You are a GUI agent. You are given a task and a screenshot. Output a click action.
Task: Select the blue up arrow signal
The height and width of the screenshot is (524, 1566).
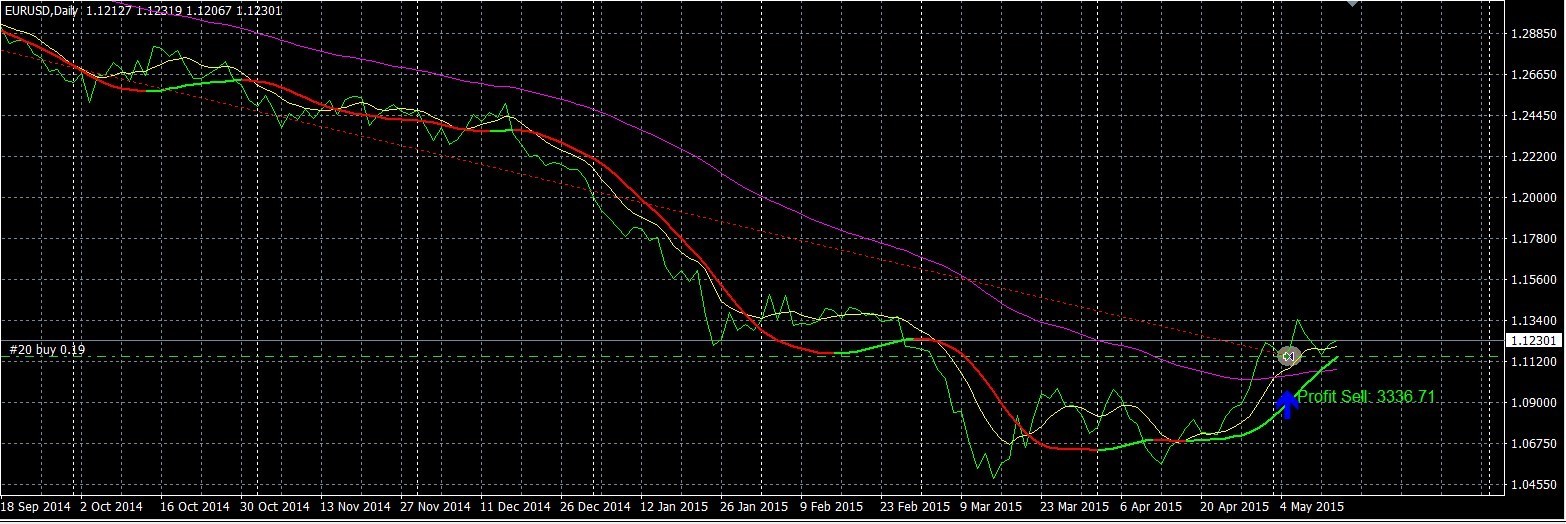tap(1288, 404)
